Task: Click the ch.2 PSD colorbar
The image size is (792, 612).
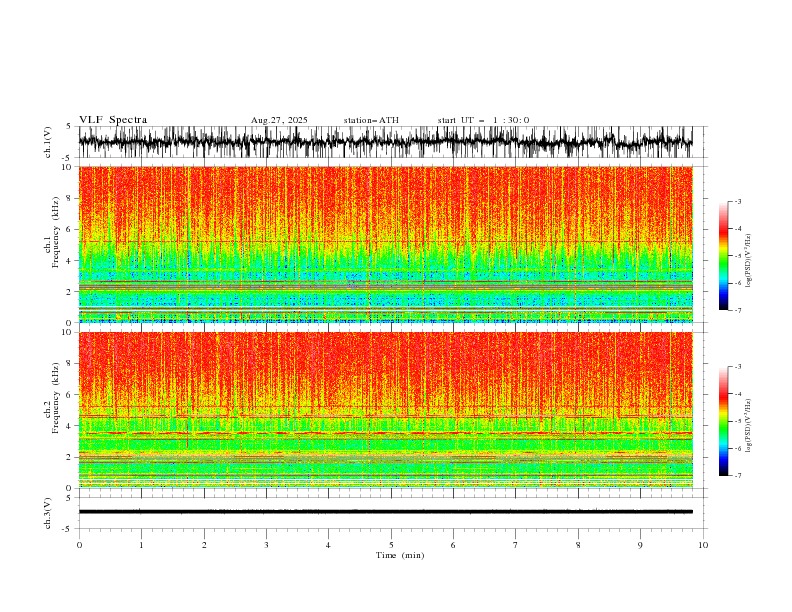Action: click(723, 421)
